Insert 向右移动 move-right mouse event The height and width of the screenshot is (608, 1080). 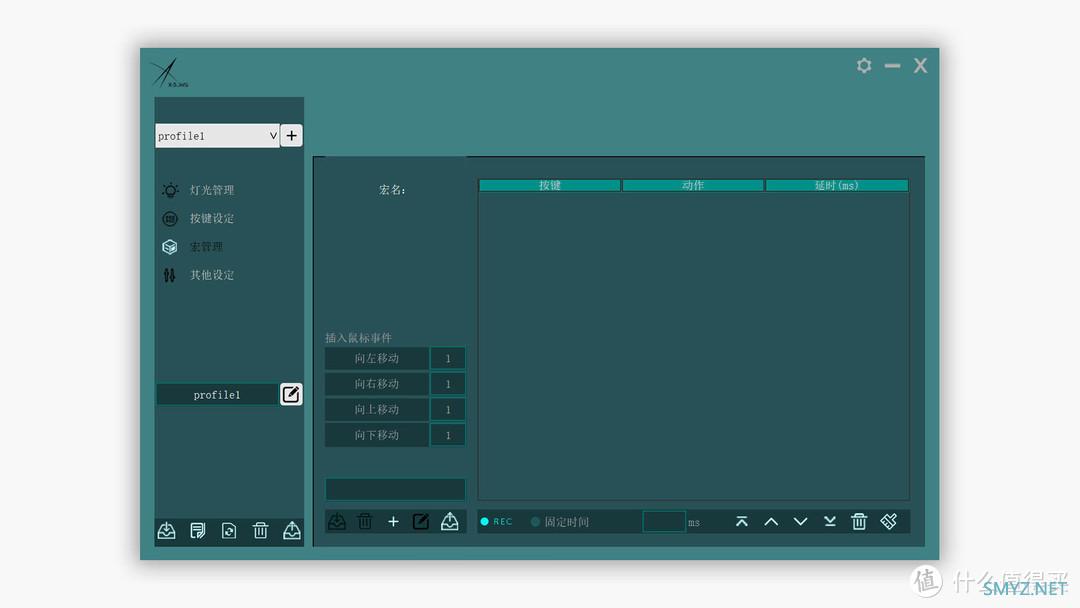(x=377, y=384)
